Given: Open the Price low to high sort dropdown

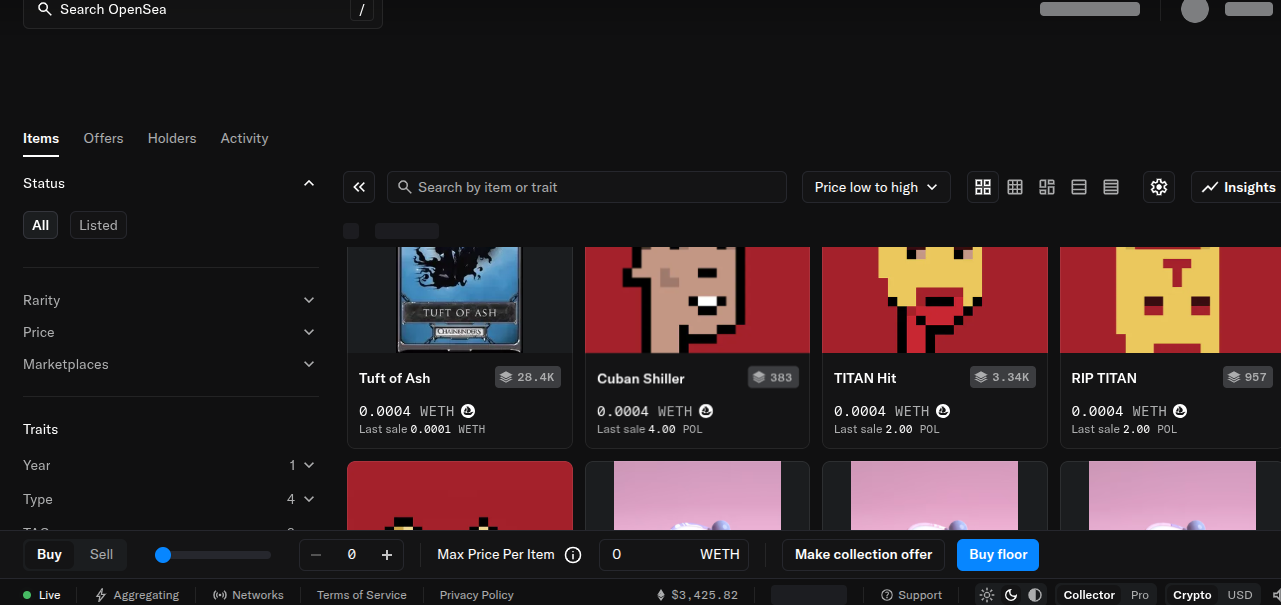Looking at the screenshot, I should [x=876, y=187].
